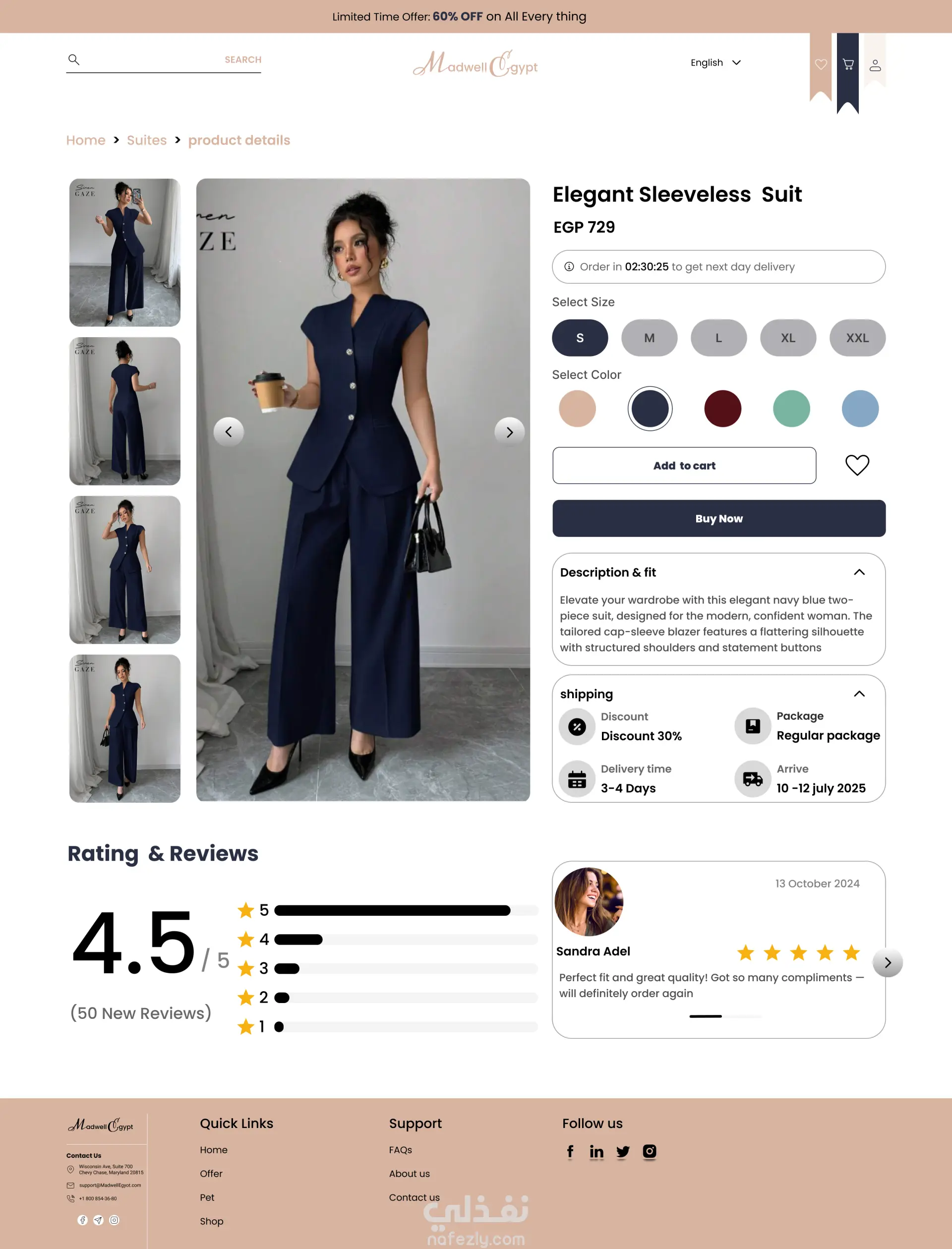This screenshot has width=952, height=1249.
Task: Open the English language dropdown
Action: [715, 62]
